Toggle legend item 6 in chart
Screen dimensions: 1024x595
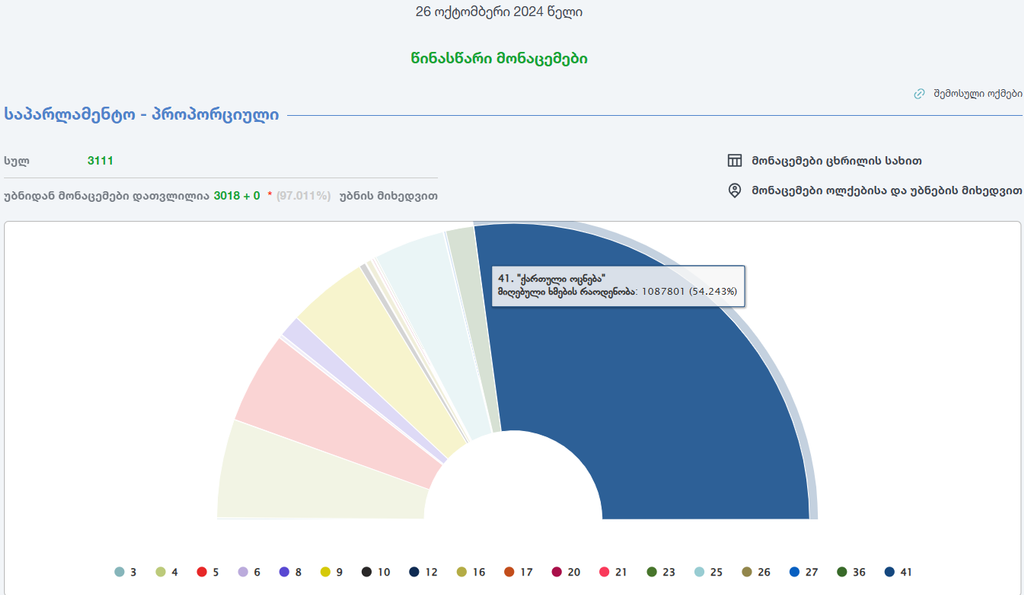click(249, 572)
